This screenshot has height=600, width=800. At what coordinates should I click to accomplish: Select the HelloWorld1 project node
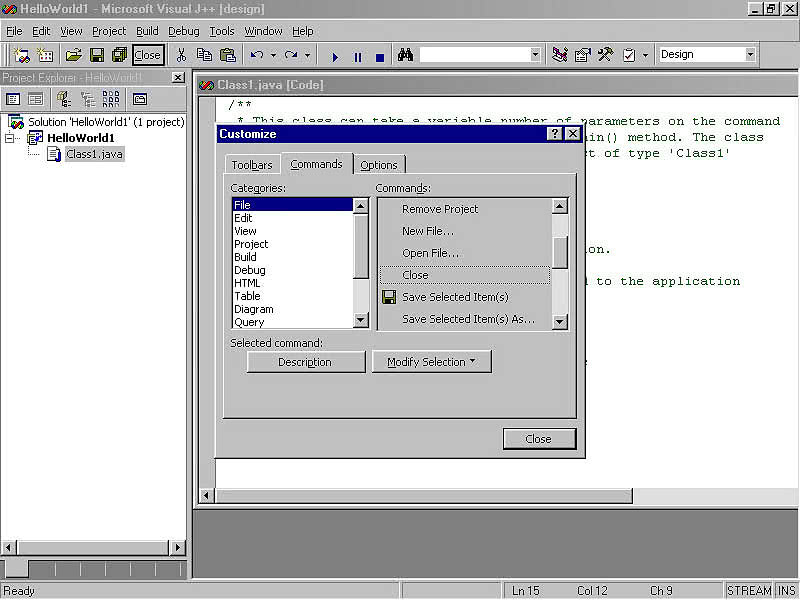tap(81, 138)
